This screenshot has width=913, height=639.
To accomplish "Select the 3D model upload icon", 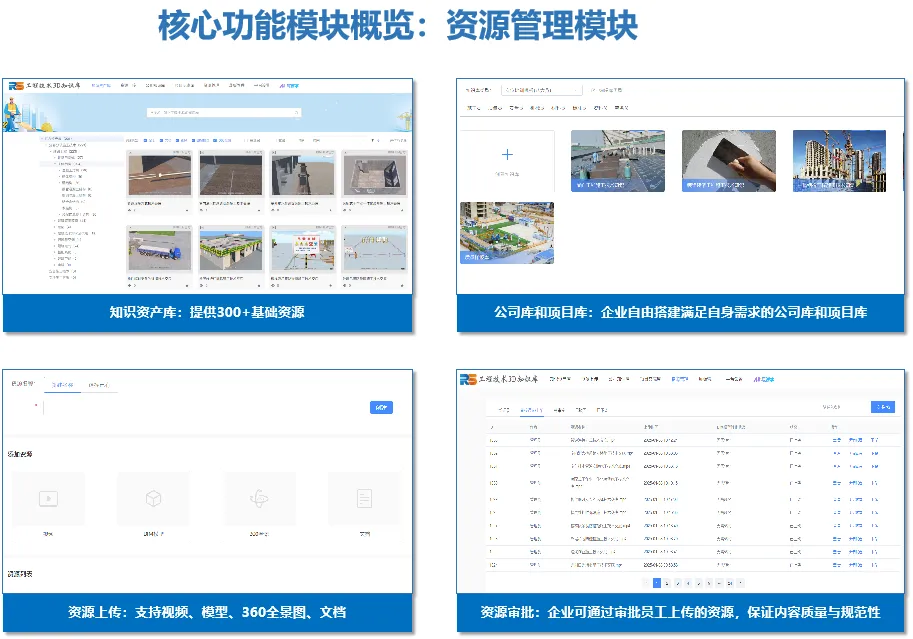I will (152, 498).
